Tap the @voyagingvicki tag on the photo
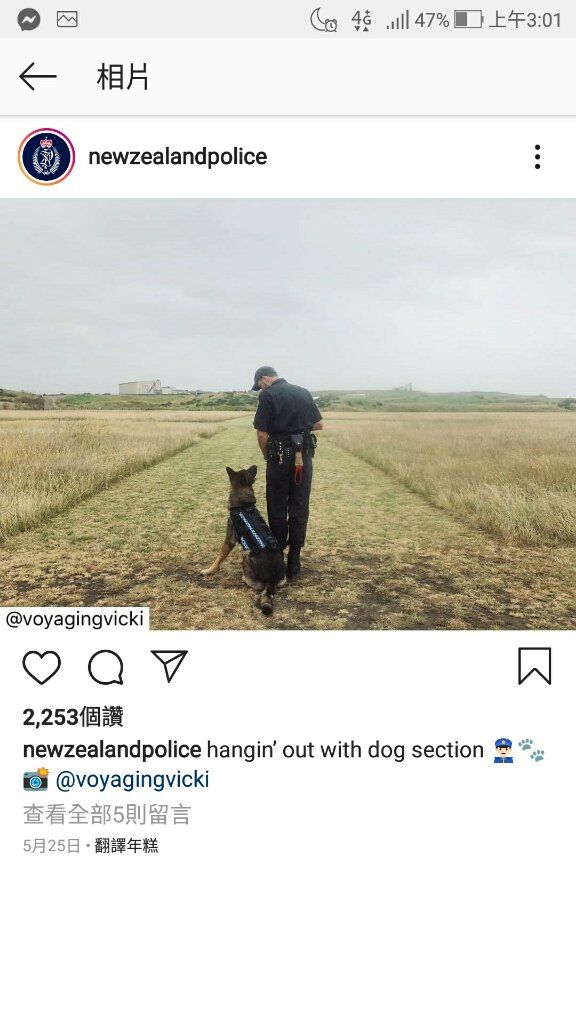The height and width of the screenshot is (1024, 576). pyautogui.click(x=74, y=618)
